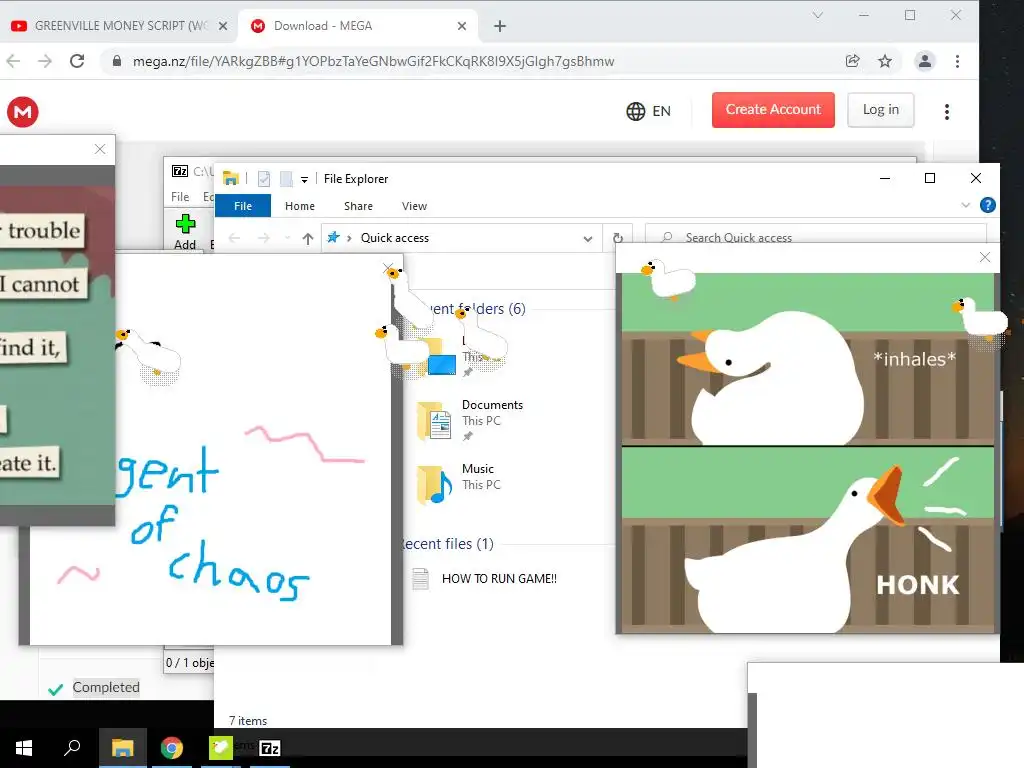Screen dimensions: 1024x768
Task: Click the File Explorer help question mark icon
Action: point(987,205)
